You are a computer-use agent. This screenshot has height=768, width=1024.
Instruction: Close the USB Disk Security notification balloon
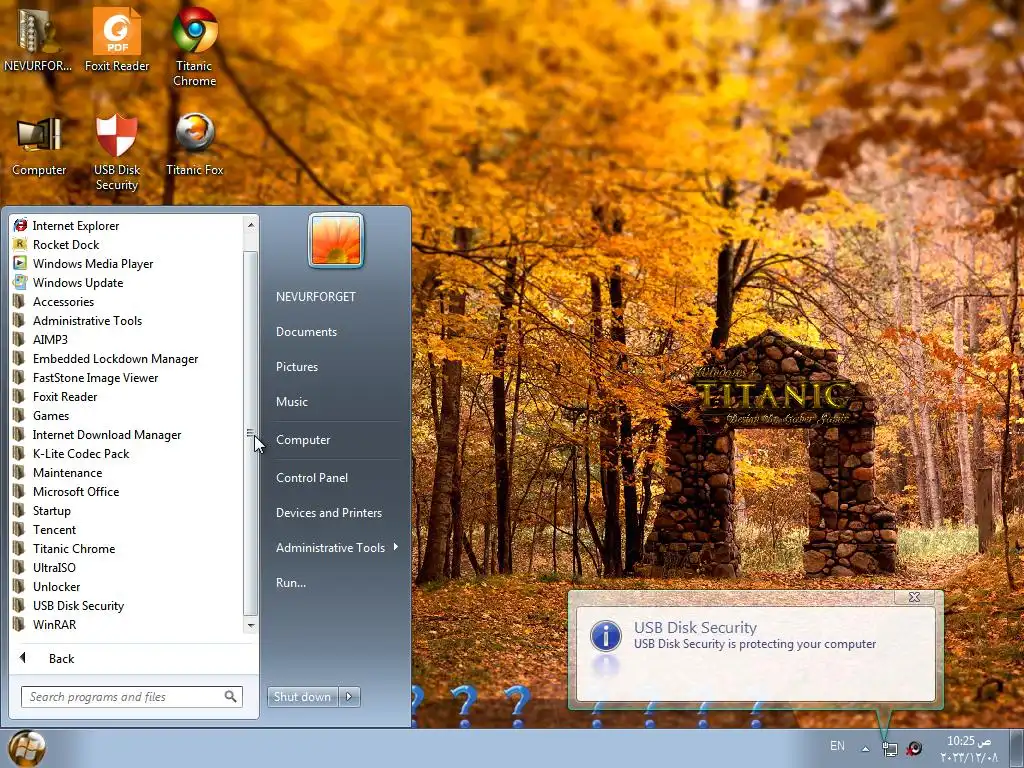tap(914, 597)
